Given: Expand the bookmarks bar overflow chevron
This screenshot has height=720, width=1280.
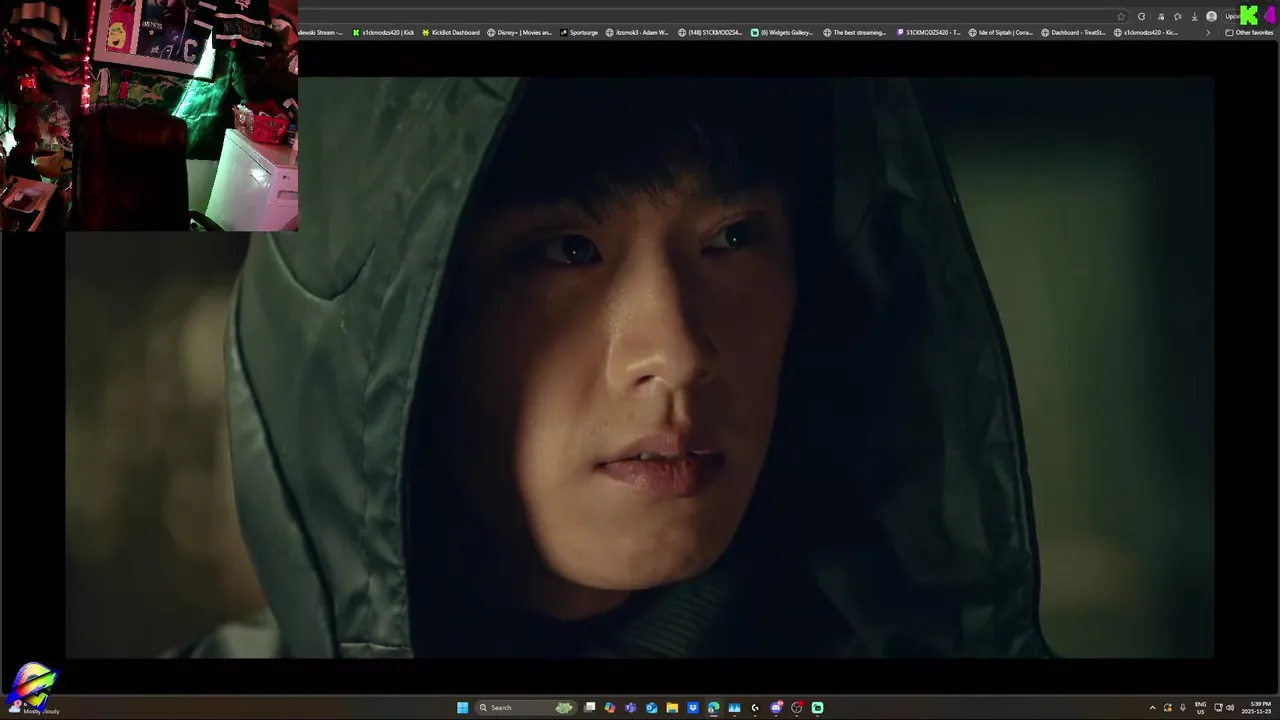Looking at the screenshot, I should click(1208, 32).
